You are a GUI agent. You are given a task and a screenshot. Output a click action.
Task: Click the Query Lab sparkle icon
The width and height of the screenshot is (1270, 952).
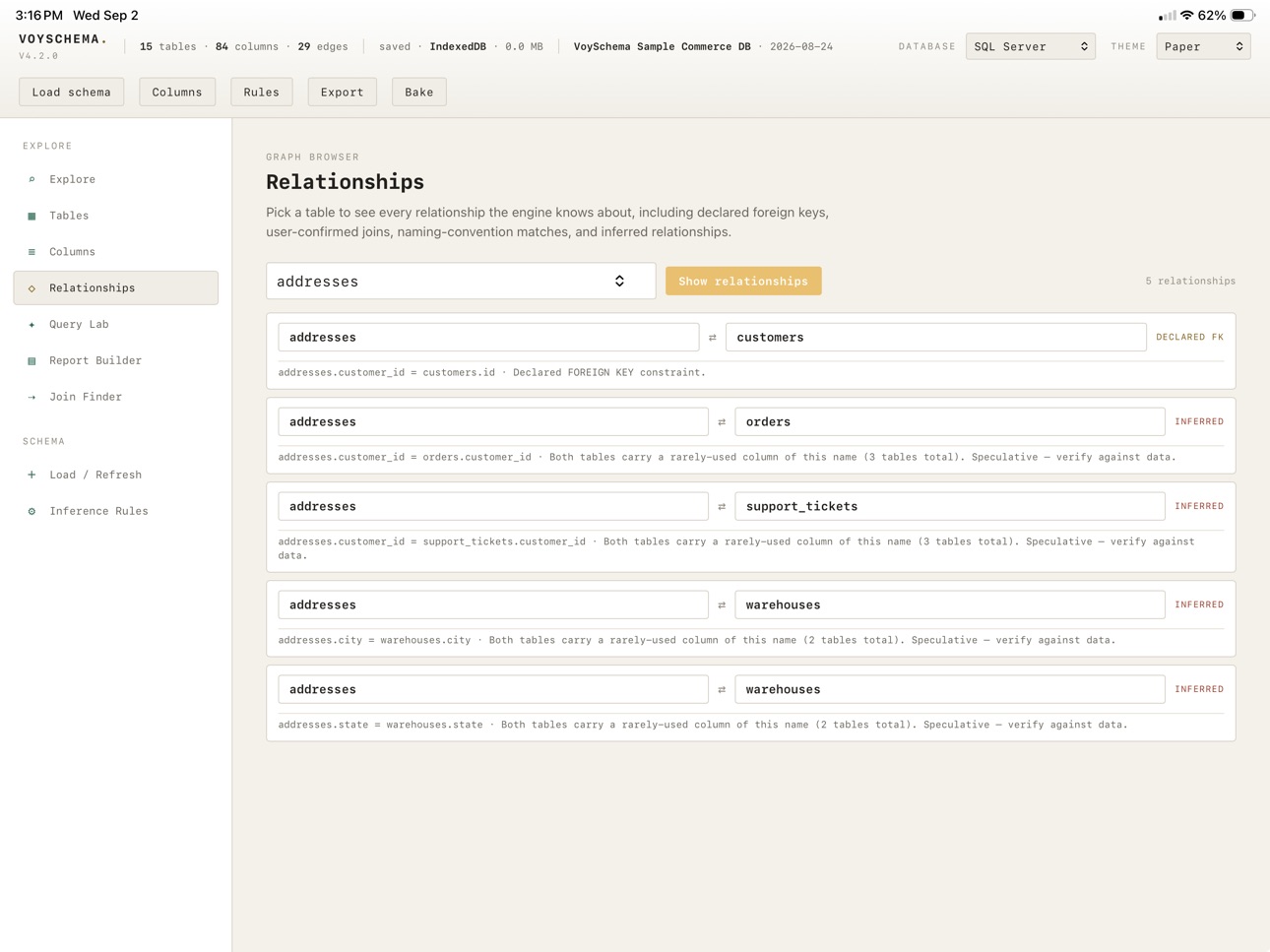pyautogui.click(x=32, y=324)
